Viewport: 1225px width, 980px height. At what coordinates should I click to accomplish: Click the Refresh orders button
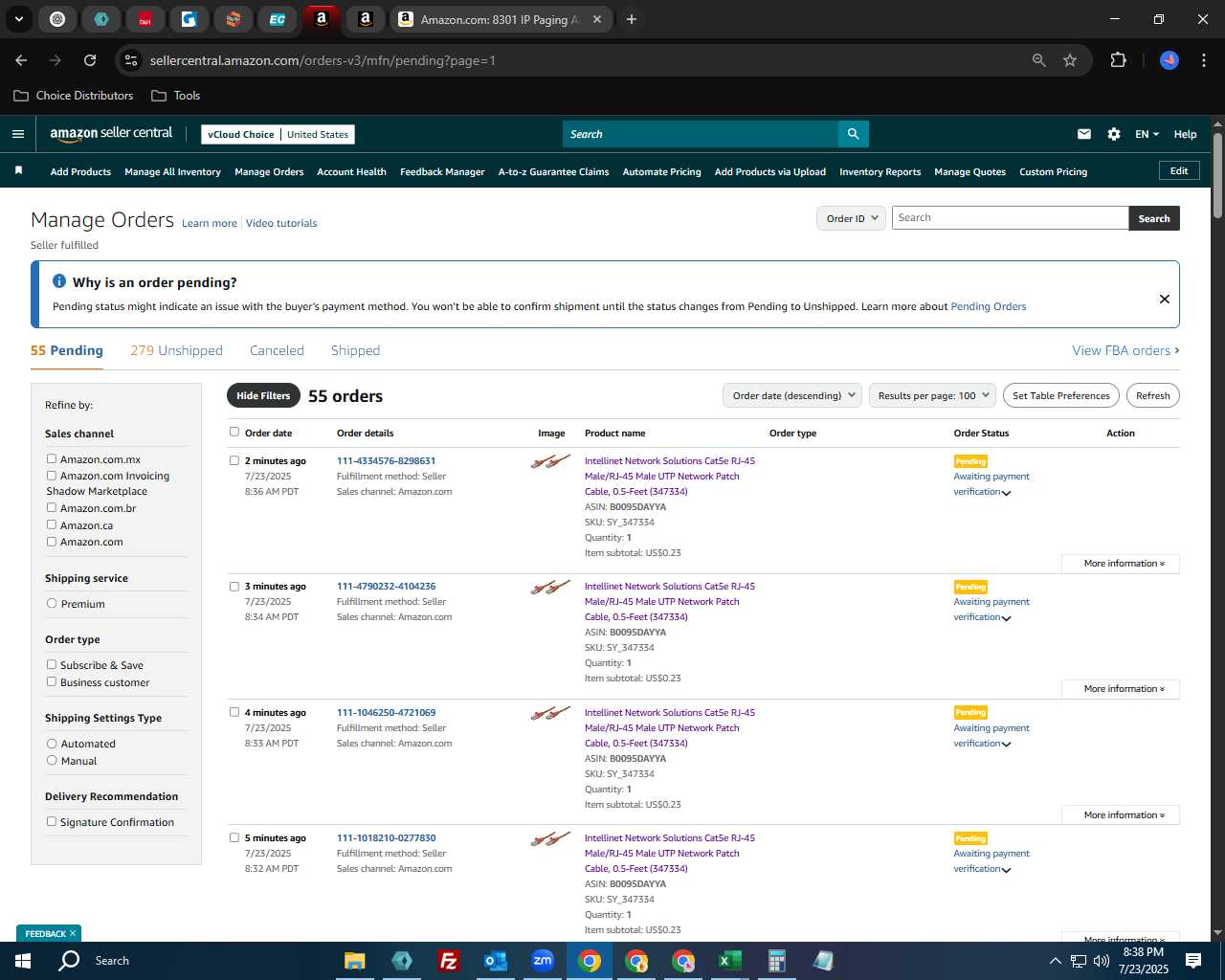click(x=1152, y=395)
